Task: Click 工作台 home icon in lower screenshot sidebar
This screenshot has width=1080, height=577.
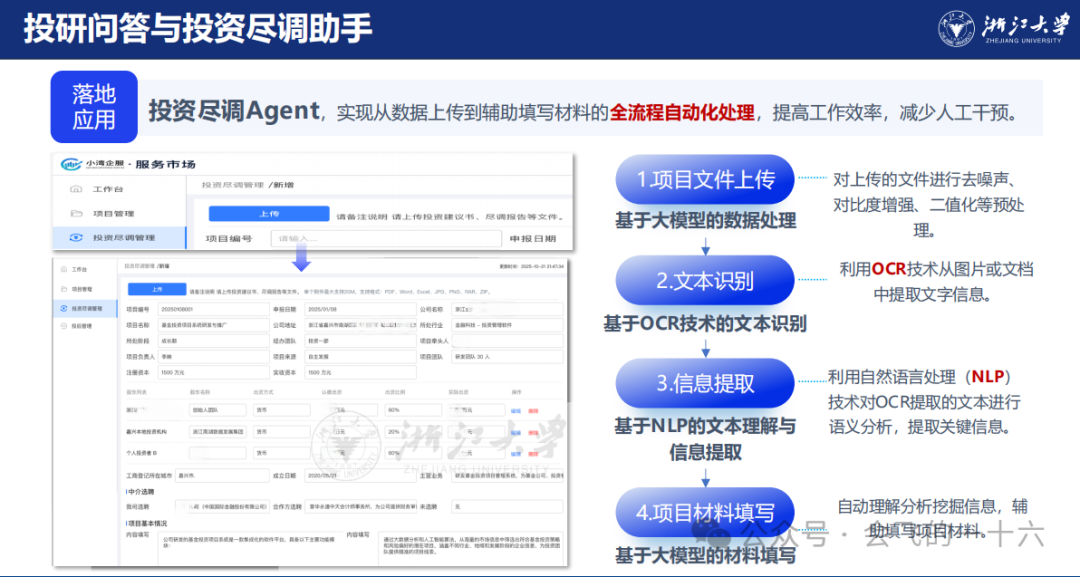Action: (64, 269)
